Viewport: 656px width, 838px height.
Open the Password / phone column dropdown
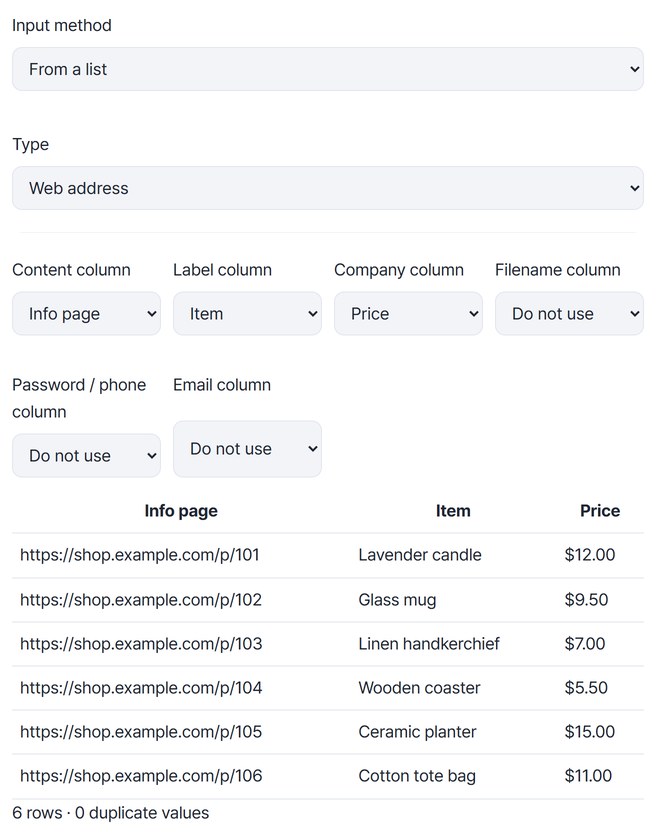pyautogui.click(x=87, y=455)
